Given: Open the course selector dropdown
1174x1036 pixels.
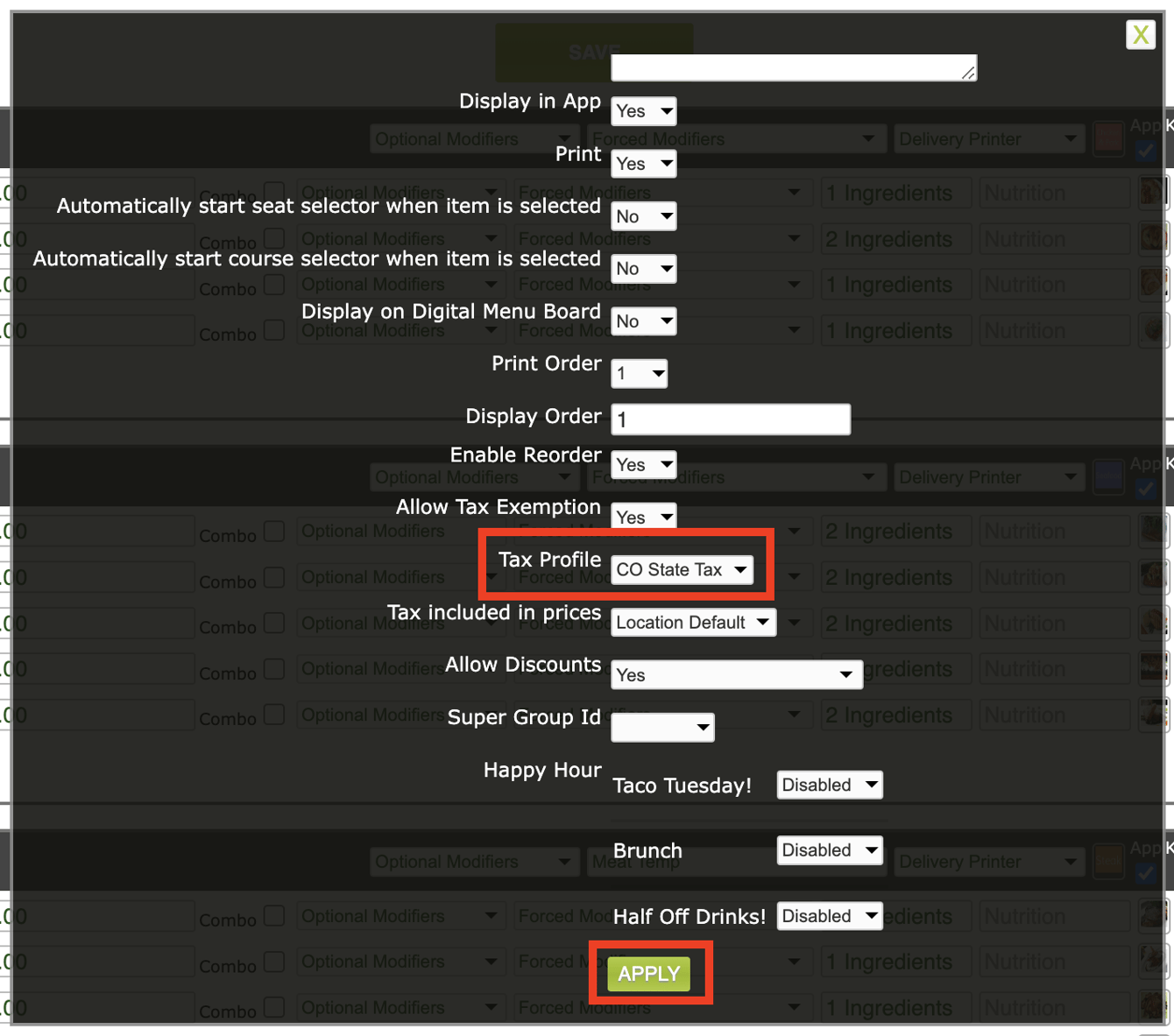Looking at the screenshot, I should [643, 269].
